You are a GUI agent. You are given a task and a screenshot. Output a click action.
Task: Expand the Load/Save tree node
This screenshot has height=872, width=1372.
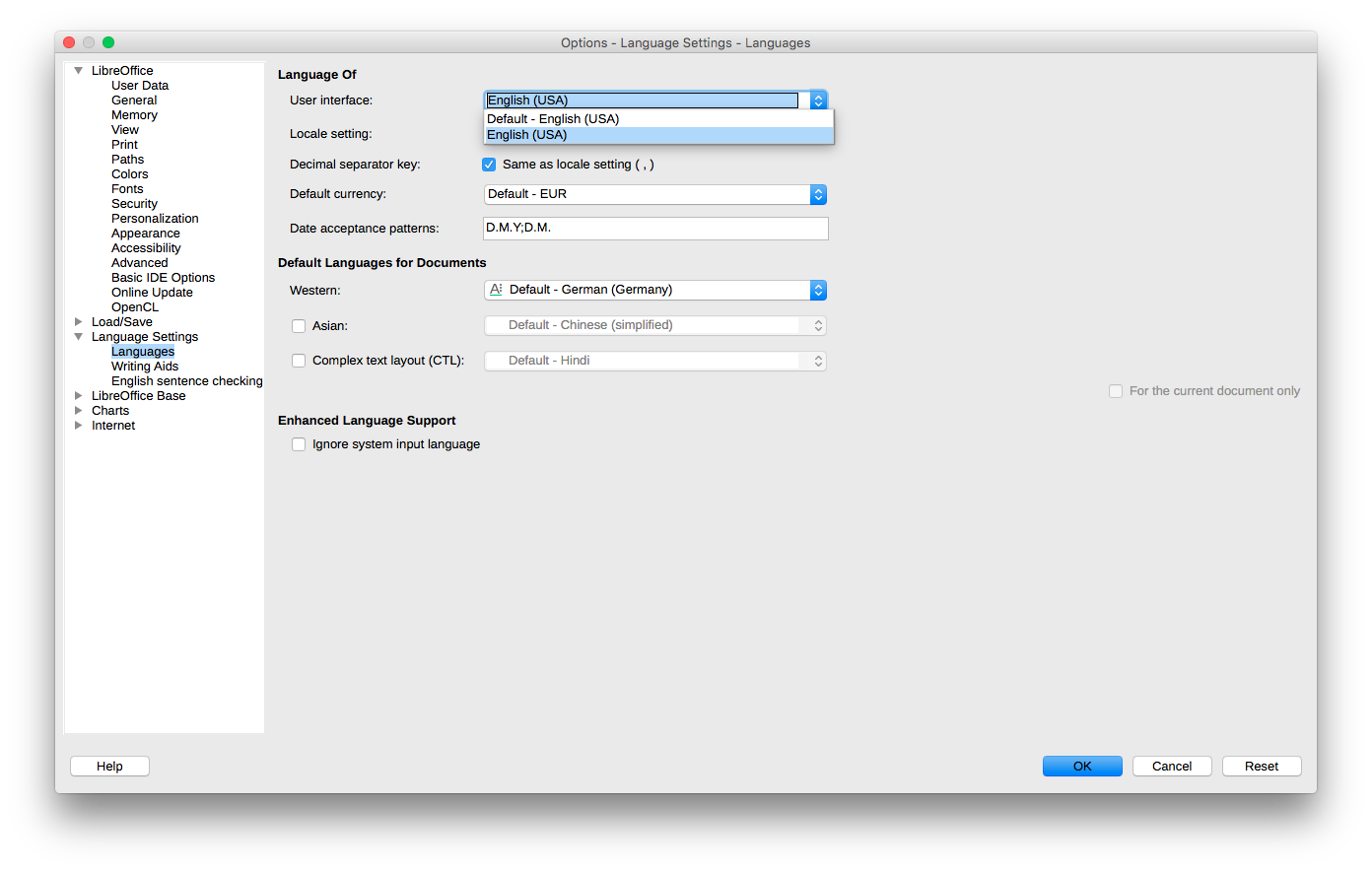pos(79,322)
